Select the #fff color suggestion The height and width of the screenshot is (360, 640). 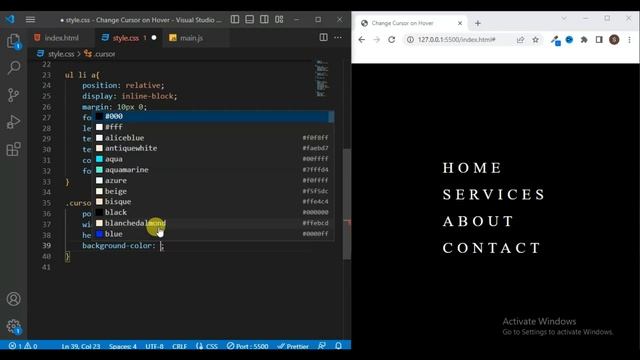click(212, 127)
